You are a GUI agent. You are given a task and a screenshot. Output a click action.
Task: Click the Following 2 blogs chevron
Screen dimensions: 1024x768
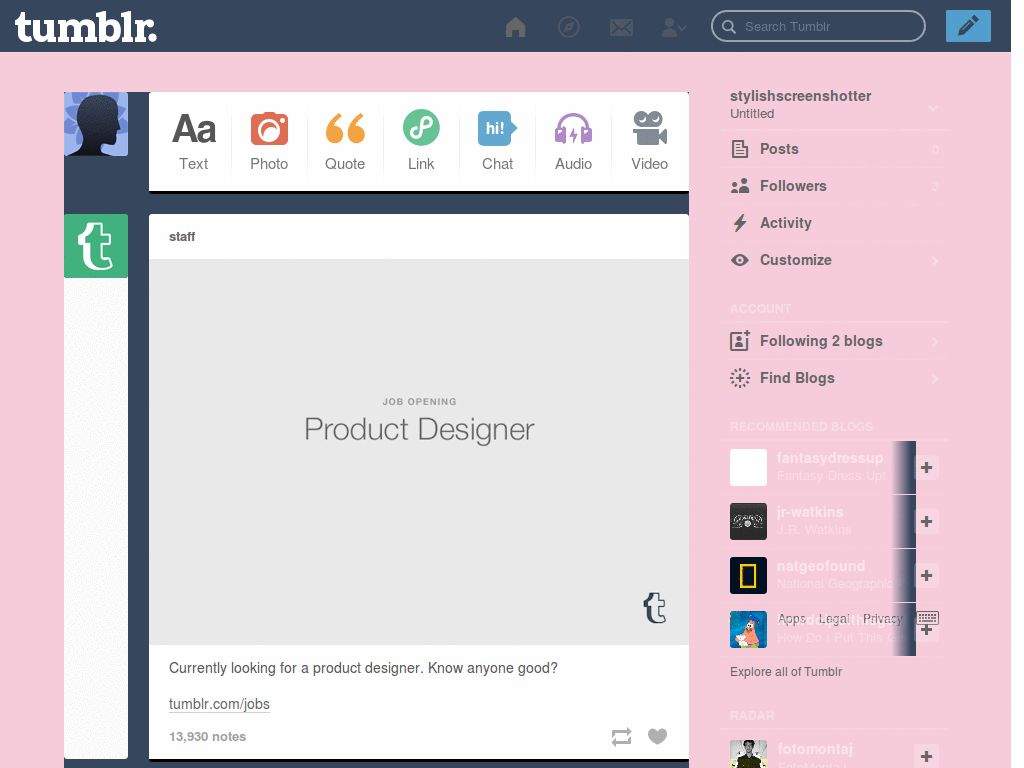pos(935,342)
